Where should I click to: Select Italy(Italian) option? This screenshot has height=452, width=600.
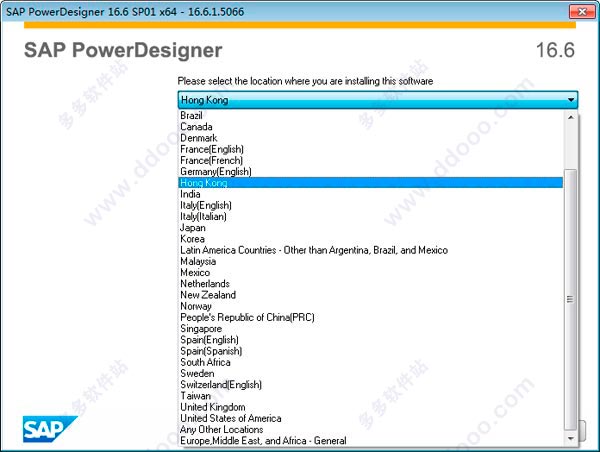(x=371, y=217)
